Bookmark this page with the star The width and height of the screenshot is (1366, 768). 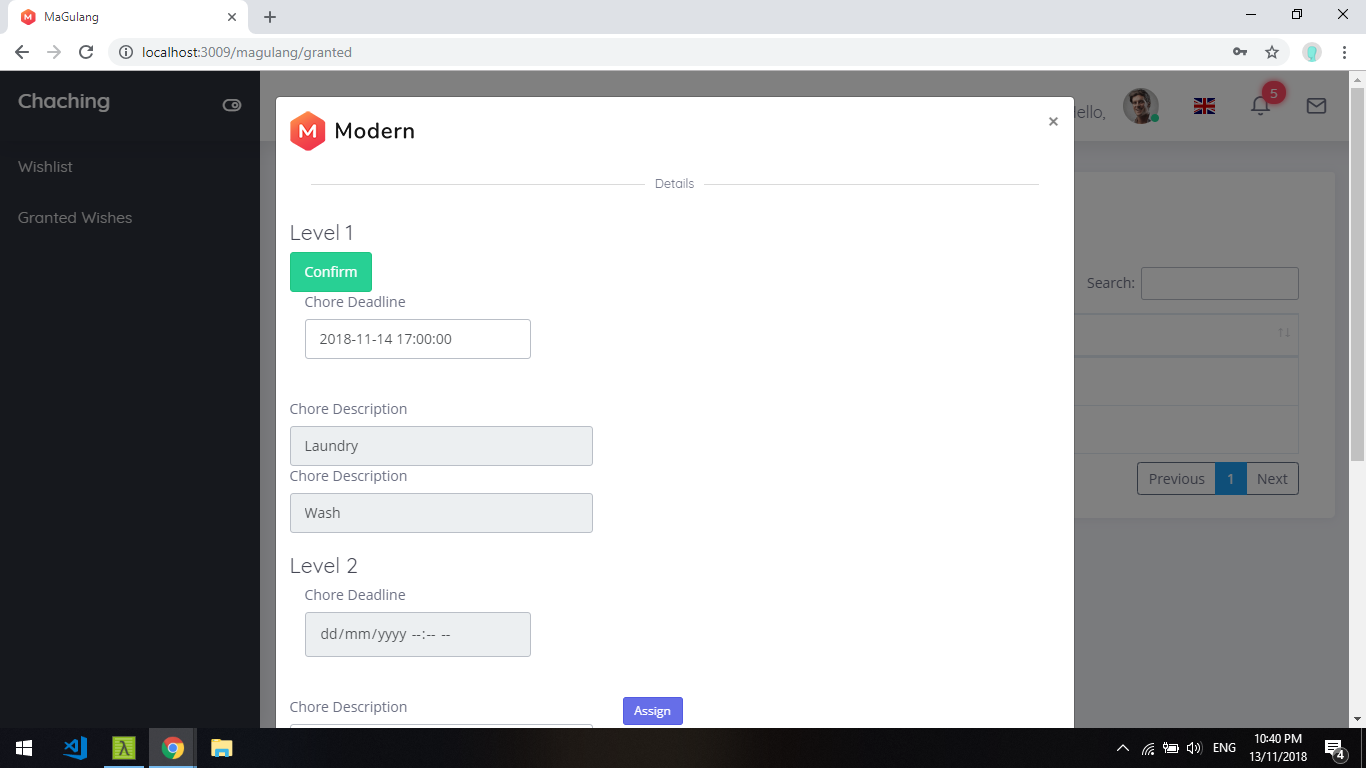coord(1272,52)
